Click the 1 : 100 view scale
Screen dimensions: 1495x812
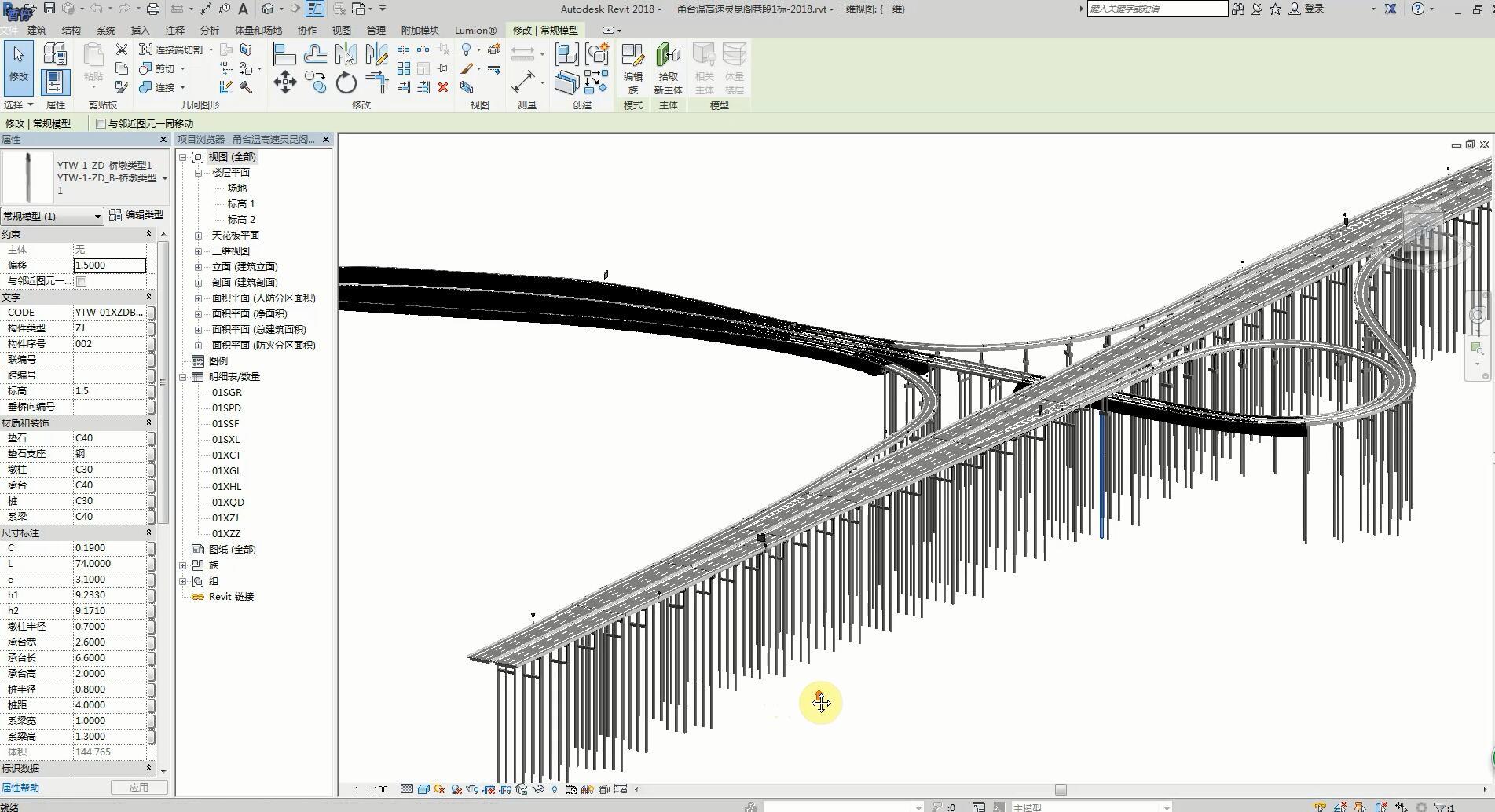(371, 789)
